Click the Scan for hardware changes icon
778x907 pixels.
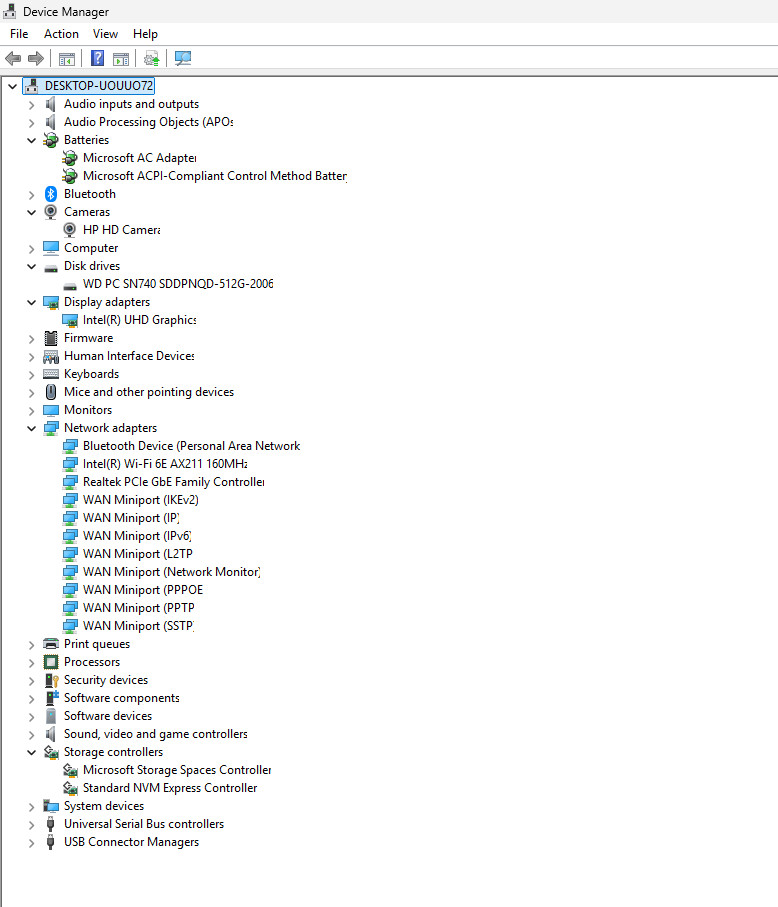coord(183,58)
